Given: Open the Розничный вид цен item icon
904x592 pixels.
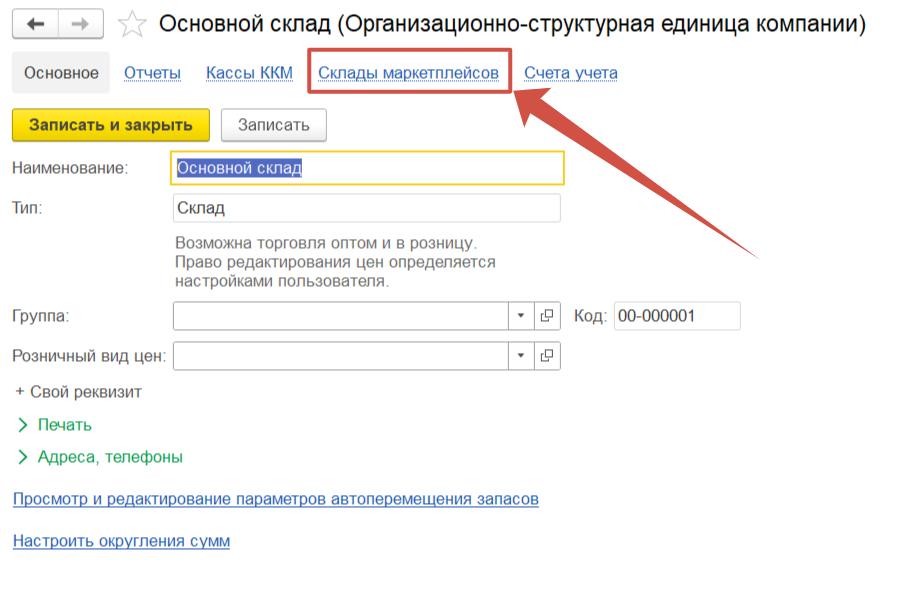Looking at the screenshot, I should tap(547, 355).
